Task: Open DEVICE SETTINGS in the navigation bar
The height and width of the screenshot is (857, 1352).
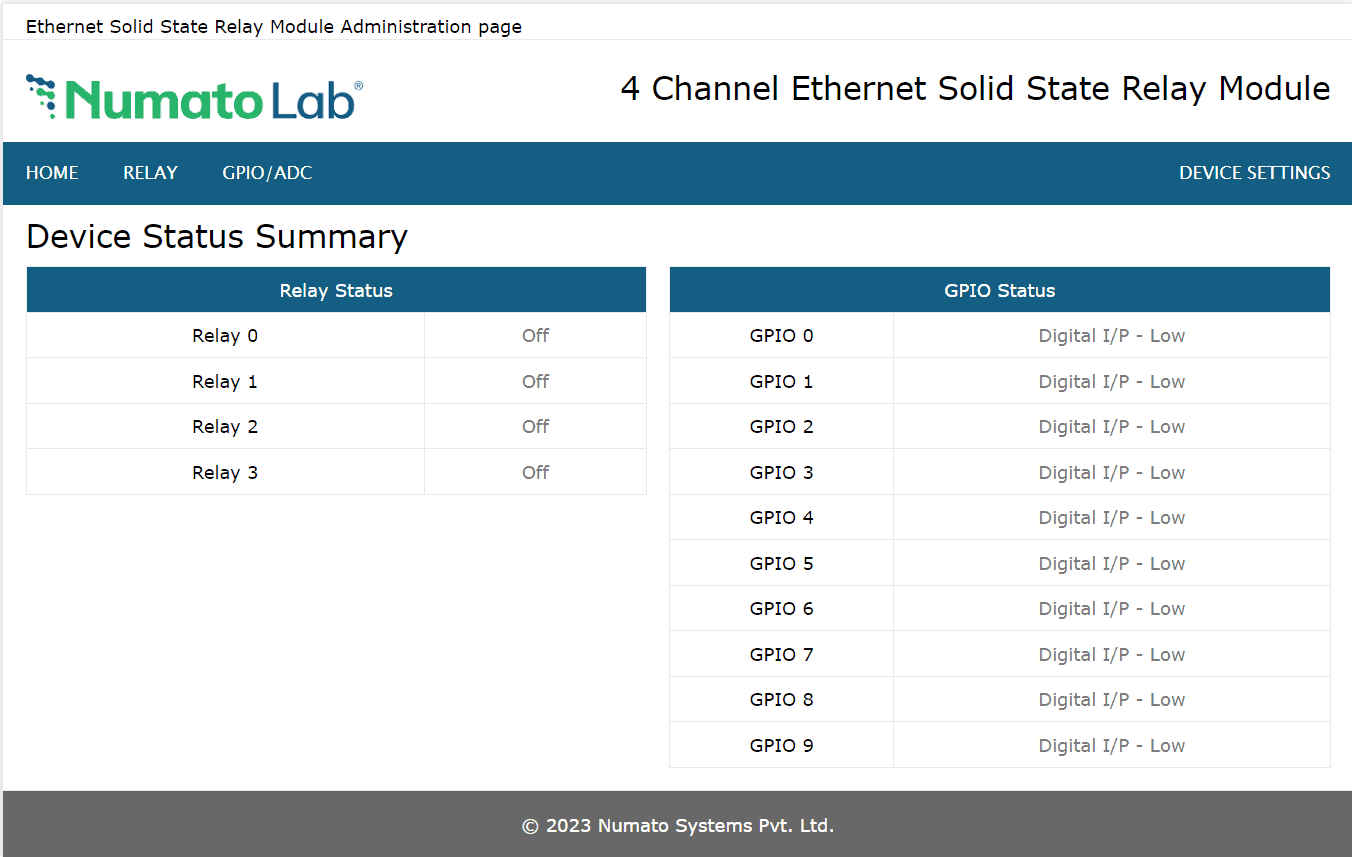Action: pos(1254,173)
